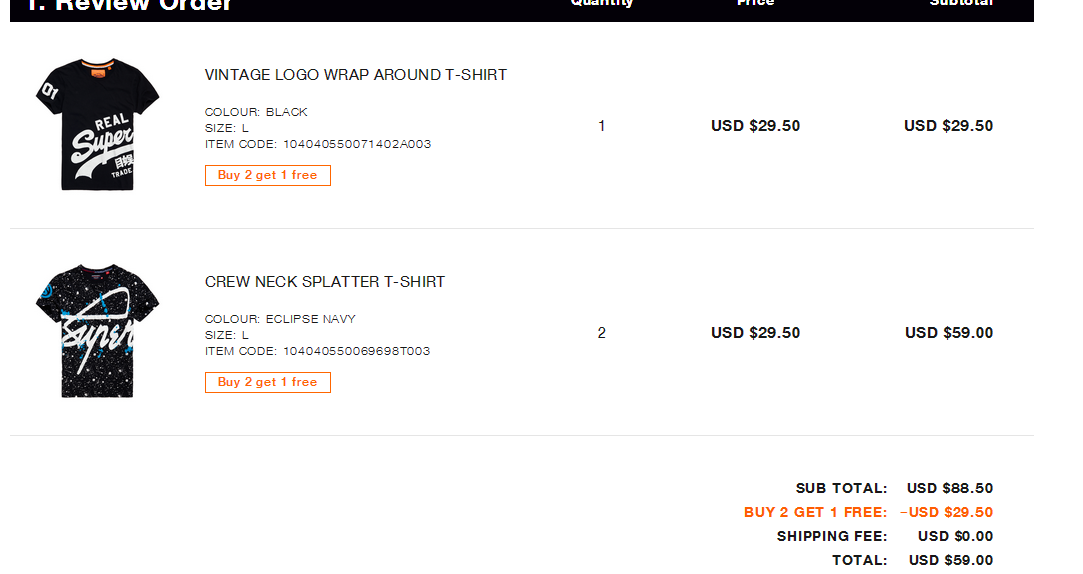
Task: Click quantity 2 of Splatter shirt
Action: pyautogui.click(x=602, y=333)
